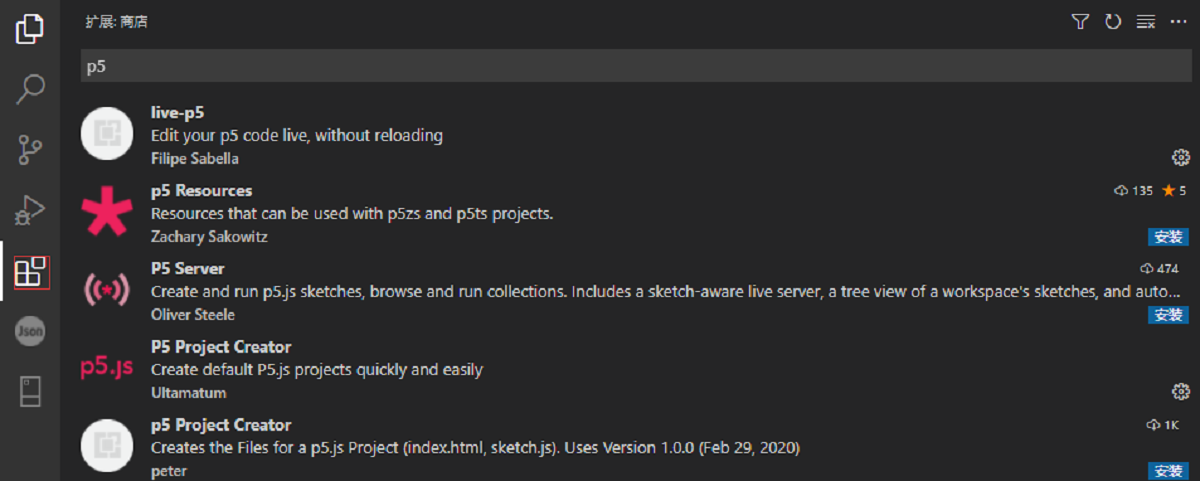Open manage gear for live-p5

coord(1180,157)
